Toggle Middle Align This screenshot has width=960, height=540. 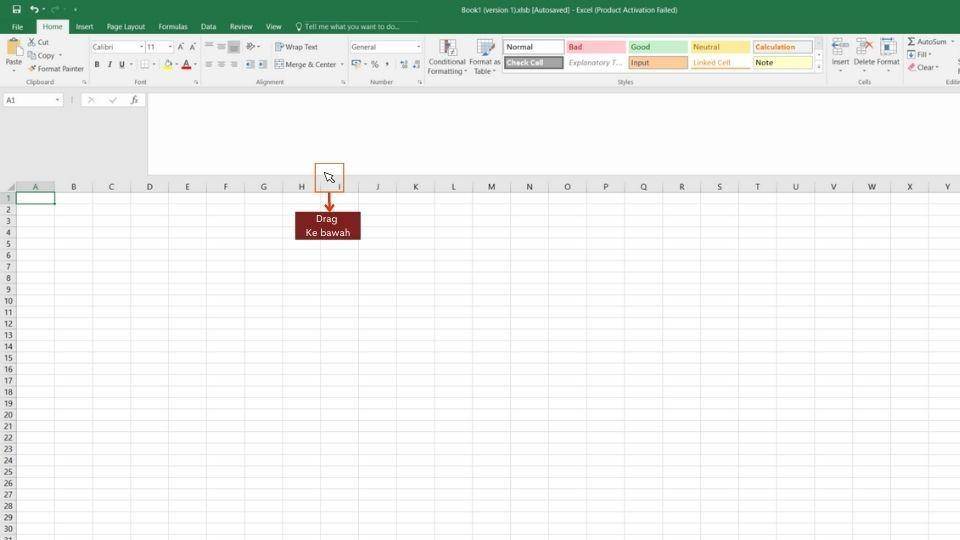(x=221, y=47)
